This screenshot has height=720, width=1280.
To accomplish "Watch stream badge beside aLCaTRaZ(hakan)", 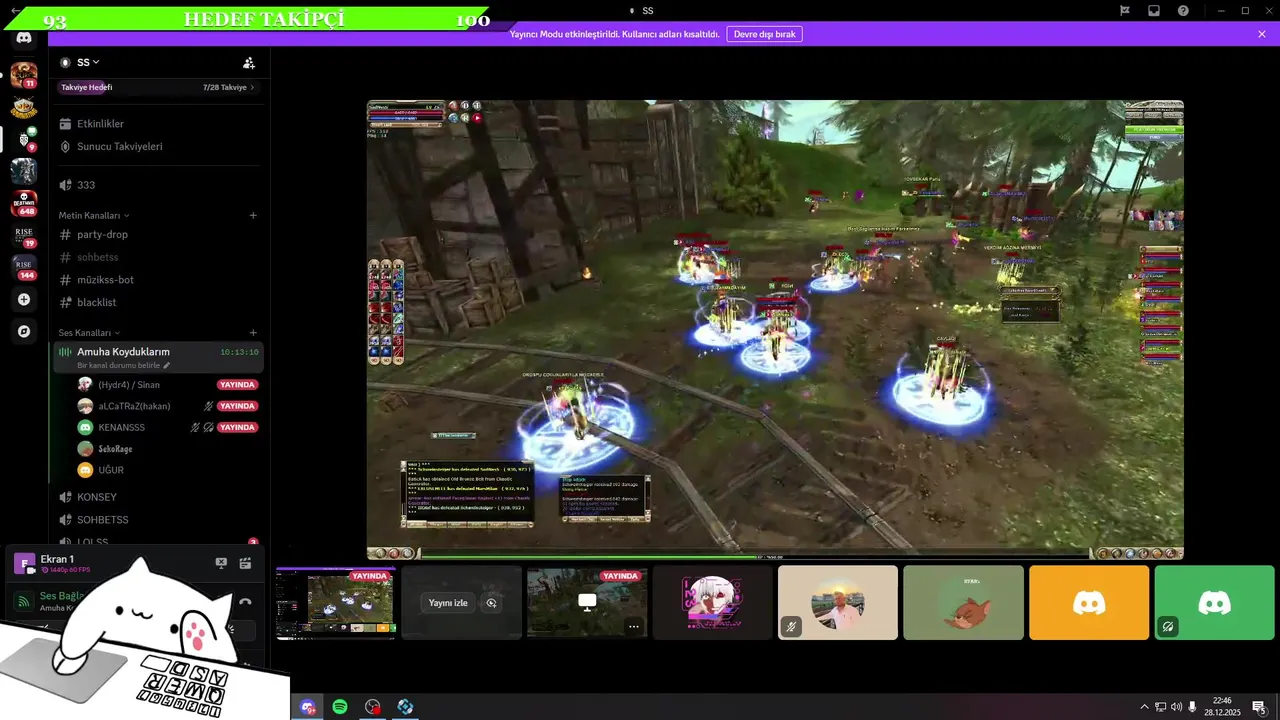I will tap(237, 406).
